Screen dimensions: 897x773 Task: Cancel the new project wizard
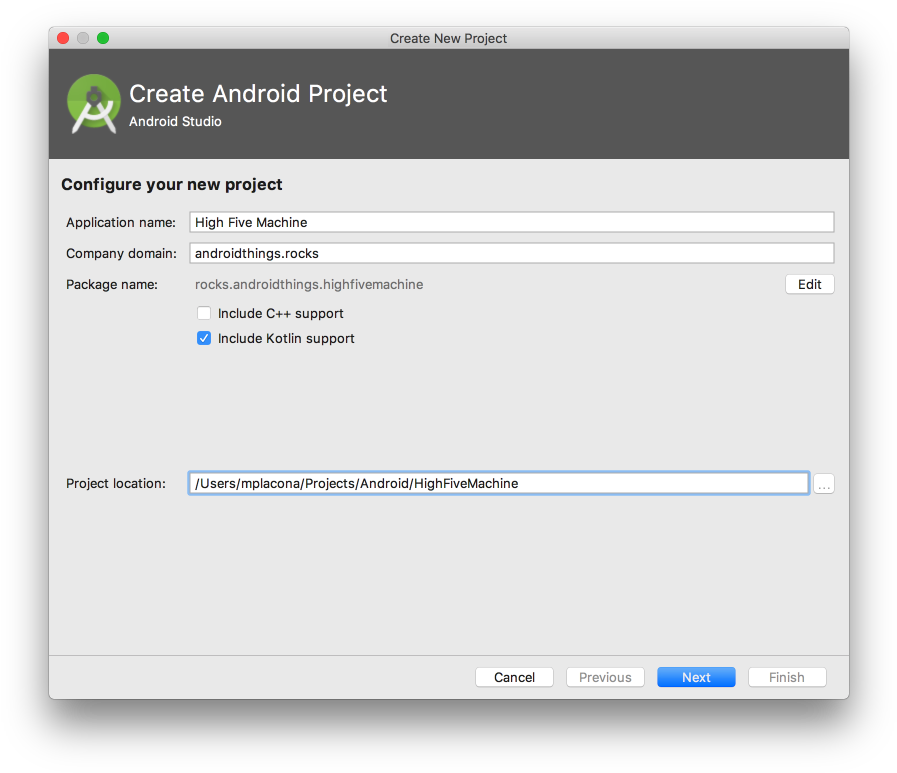click(x=514, y=677)
